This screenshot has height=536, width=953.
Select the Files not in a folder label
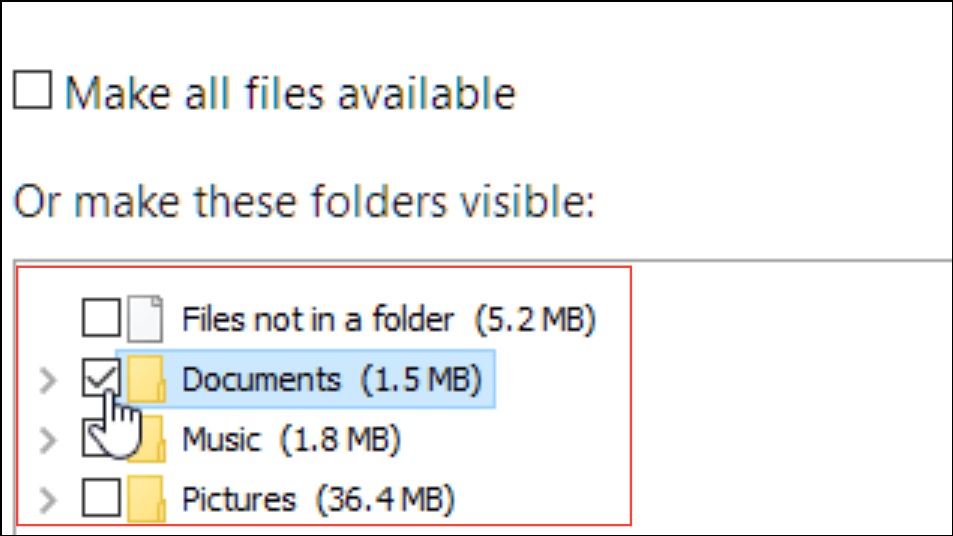click(318, 318)
